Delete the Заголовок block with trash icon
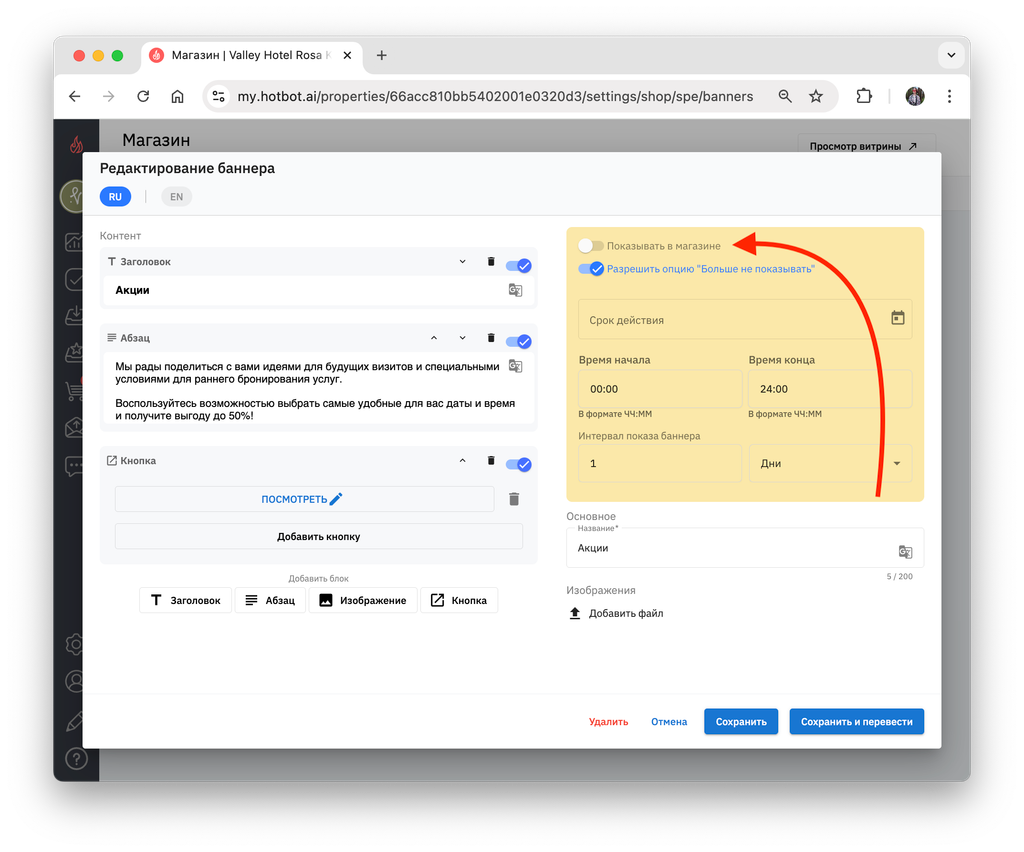The width and height of the screenshot is (1024, 852). (491, 262)
